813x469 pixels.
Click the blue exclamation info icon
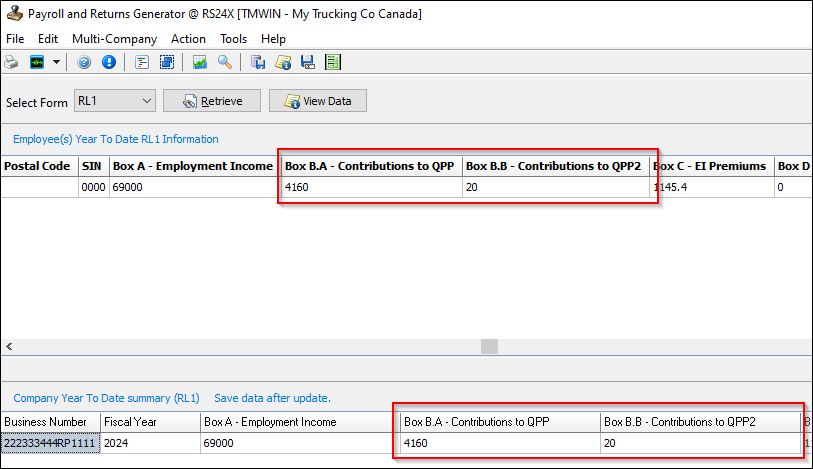[108, 62]
